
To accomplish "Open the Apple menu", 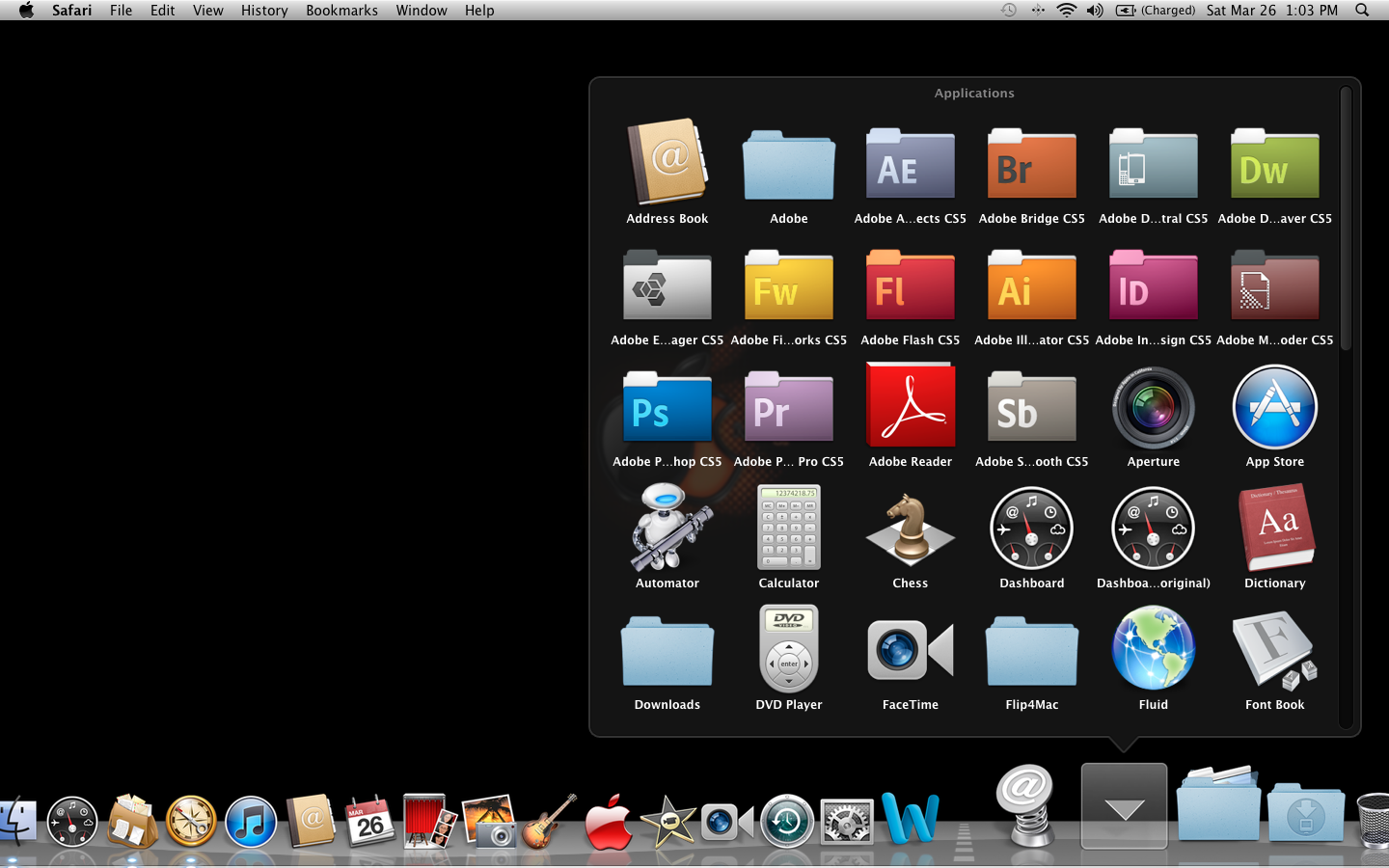I will [x=26, y=10].
